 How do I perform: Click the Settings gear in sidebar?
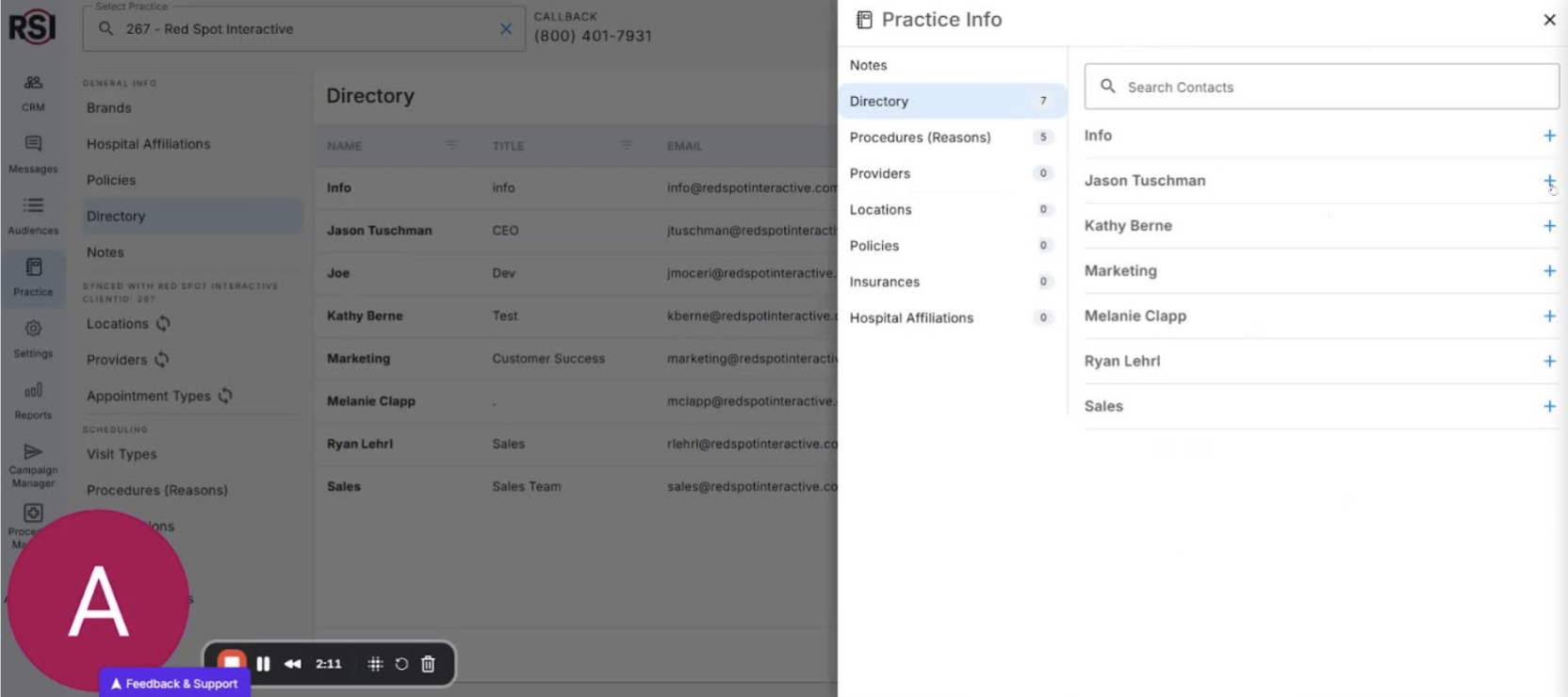click(33, 337)
